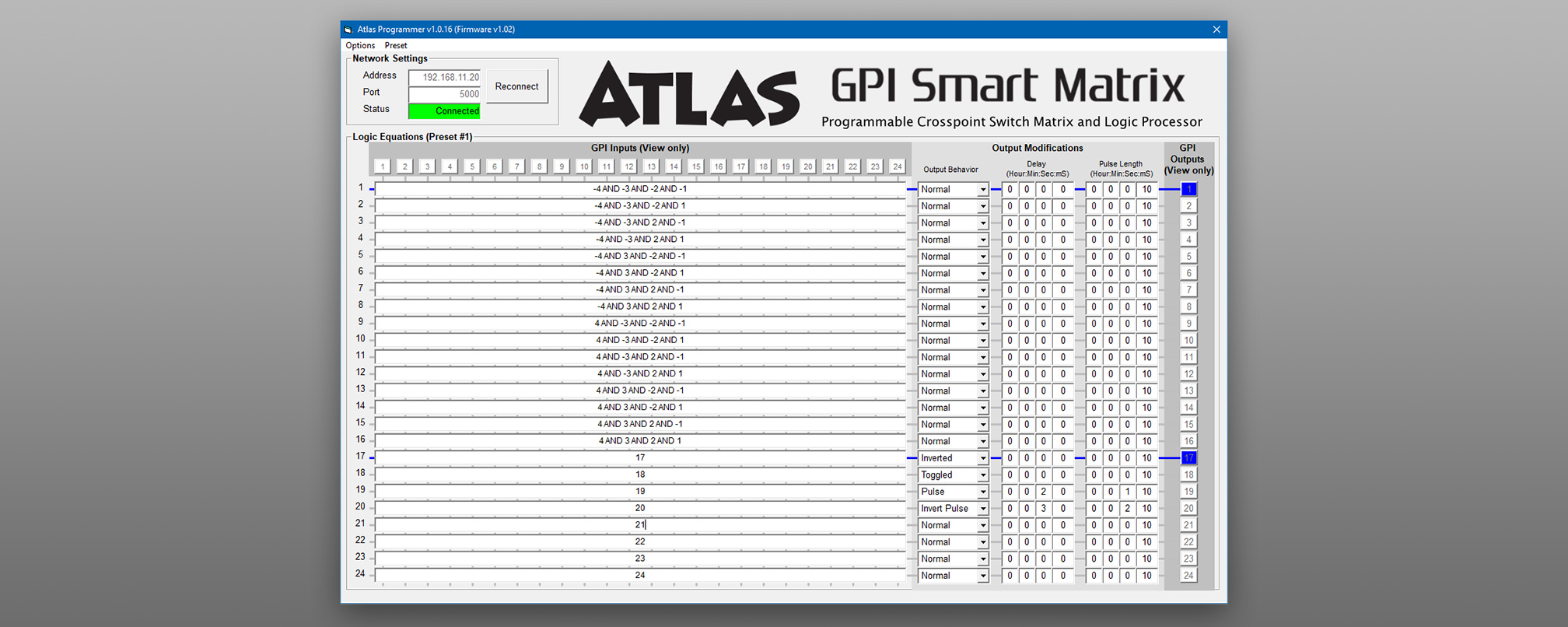The image size is (1568, 627).
Task: Edit row 17 delay milliseconds field
Action: (x=1062, y=458)
